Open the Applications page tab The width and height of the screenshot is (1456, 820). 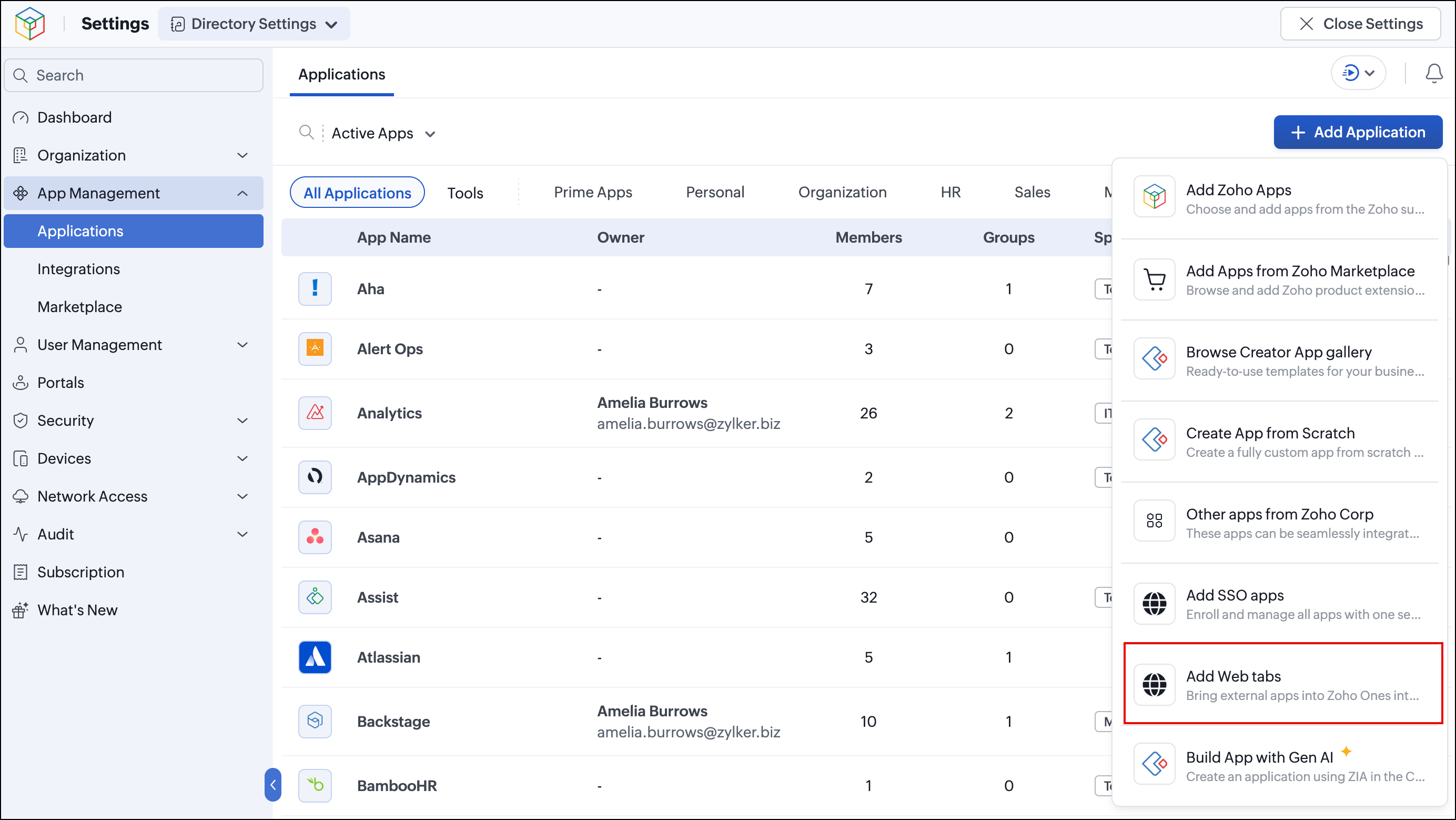click(x=341, y=75)
